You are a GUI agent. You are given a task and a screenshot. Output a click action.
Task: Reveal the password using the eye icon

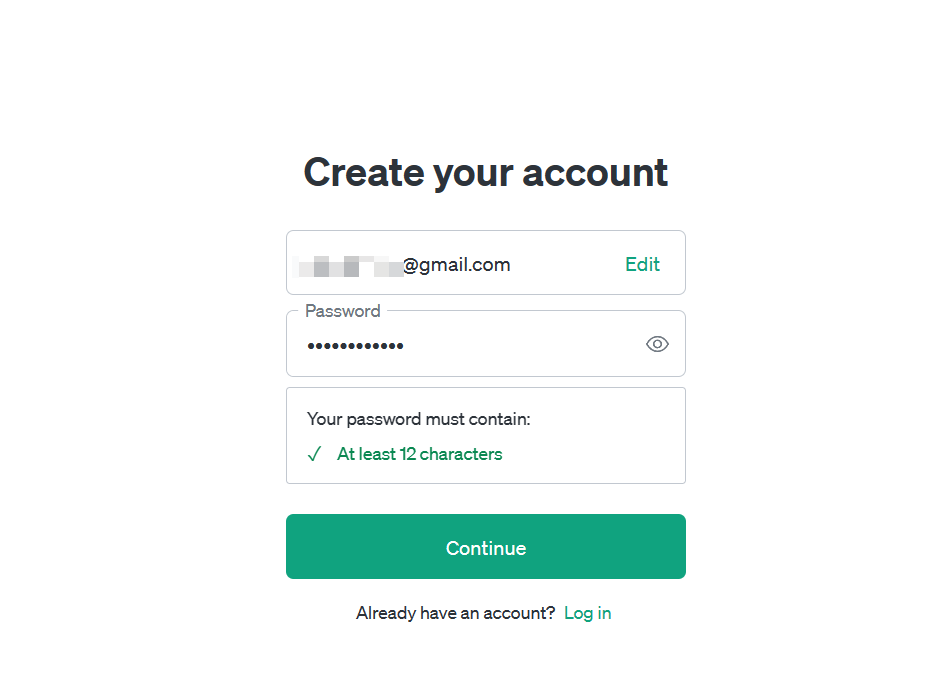657,344
